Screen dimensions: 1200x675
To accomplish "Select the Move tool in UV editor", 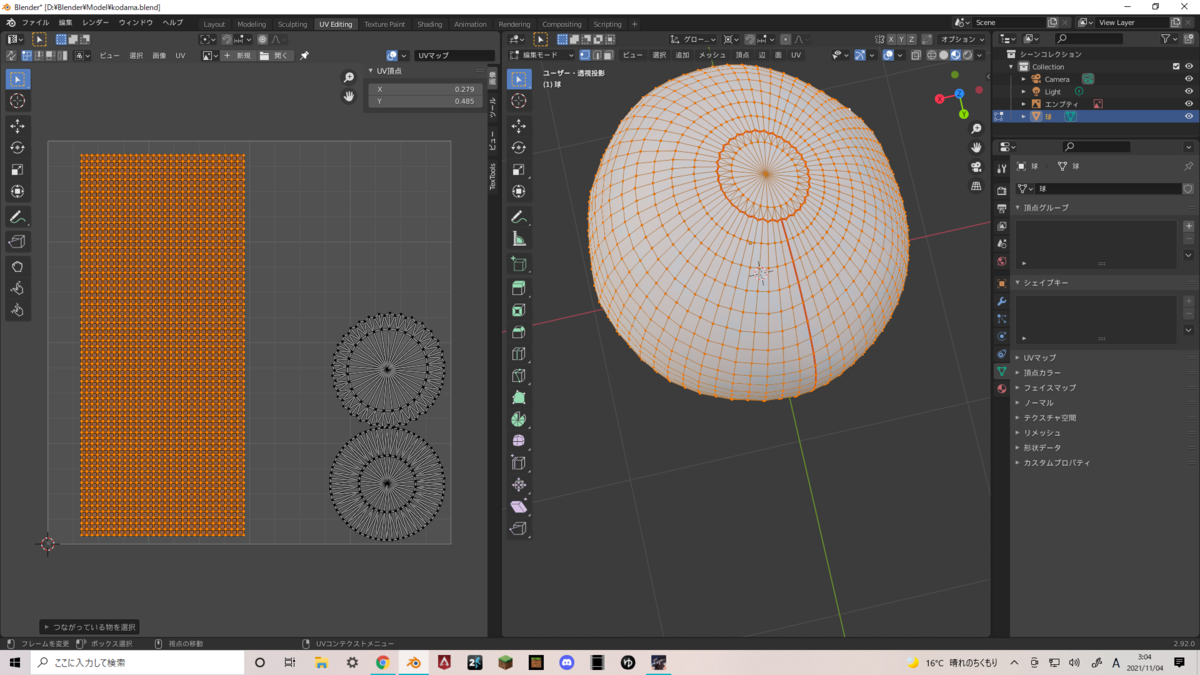I will pos(18,126).
